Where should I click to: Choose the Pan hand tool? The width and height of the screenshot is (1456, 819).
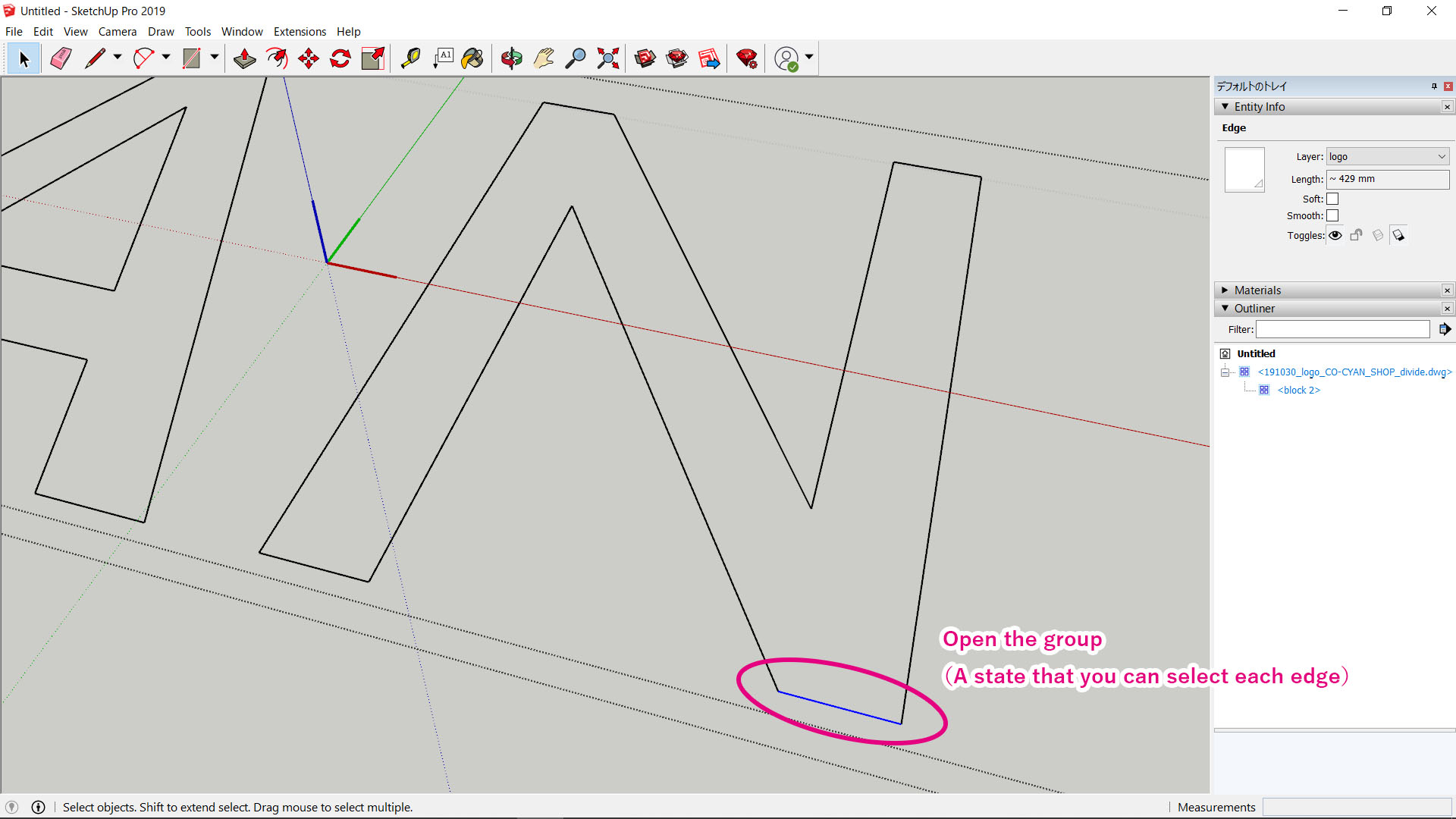pos(544,58)
